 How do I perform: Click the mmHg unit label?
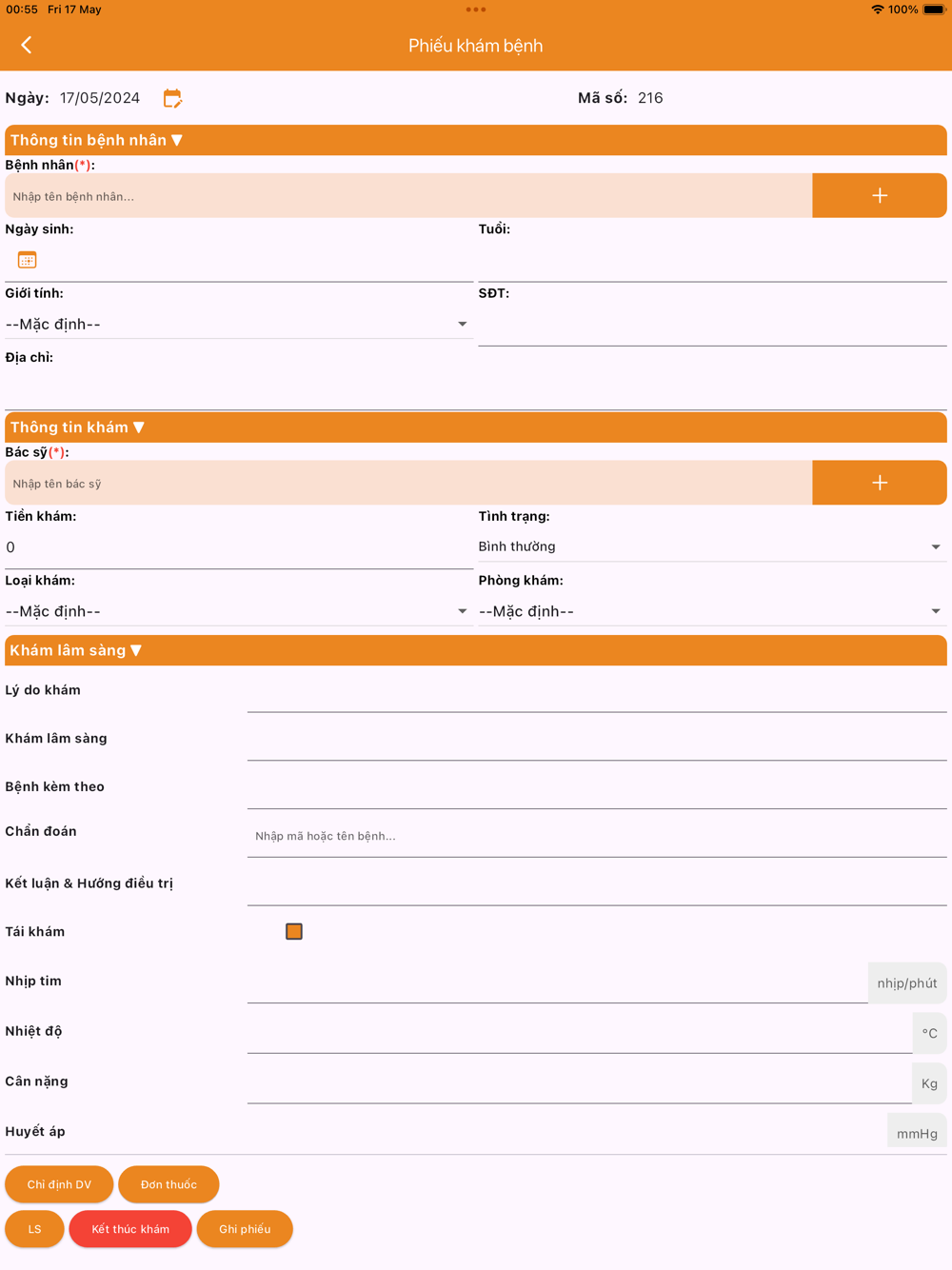pyautogui.click(x=917, y=1133)
